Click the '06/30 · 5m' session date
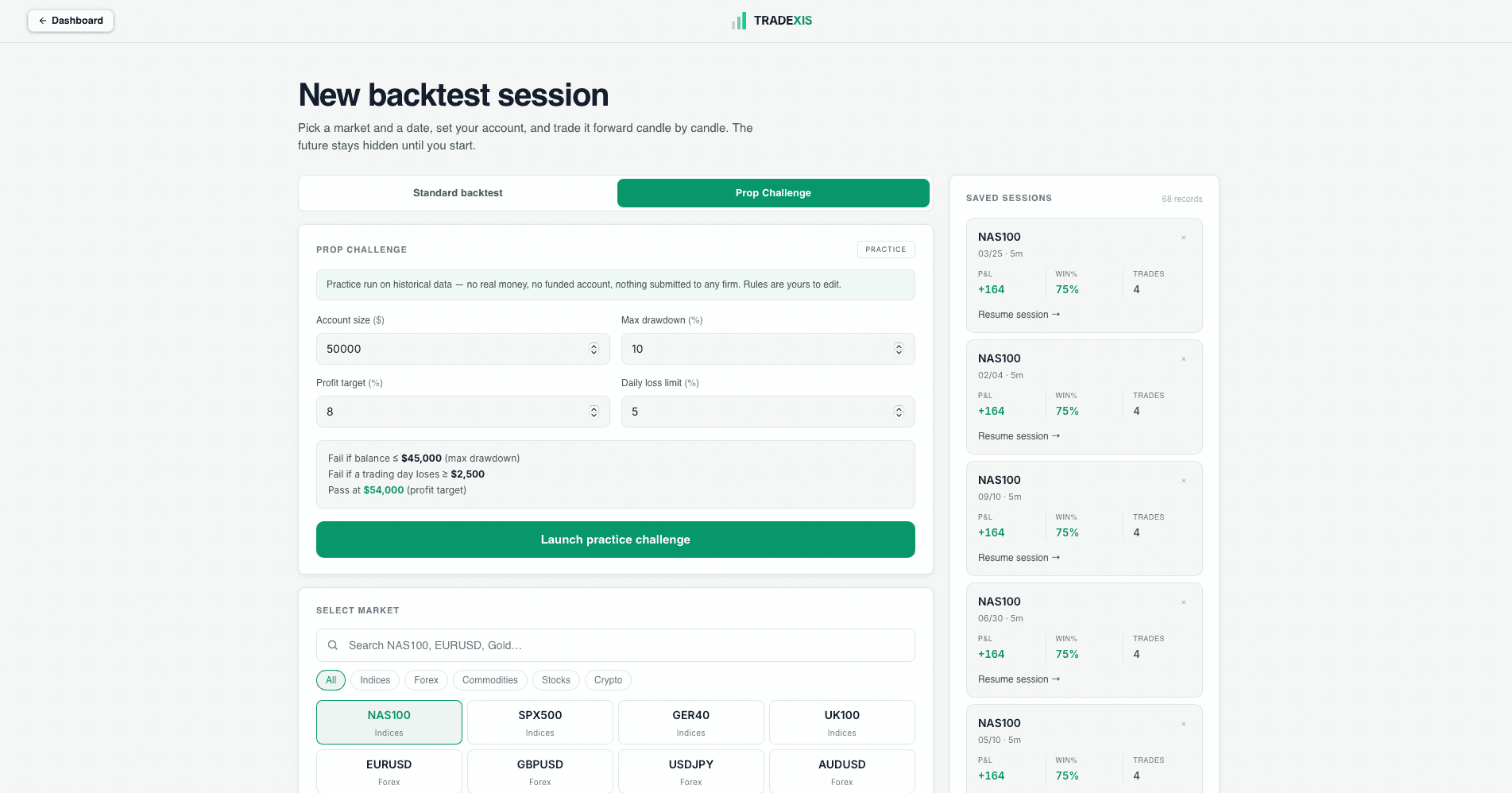The width and height of the screenshot is (1512, 793). (1000, 618)
